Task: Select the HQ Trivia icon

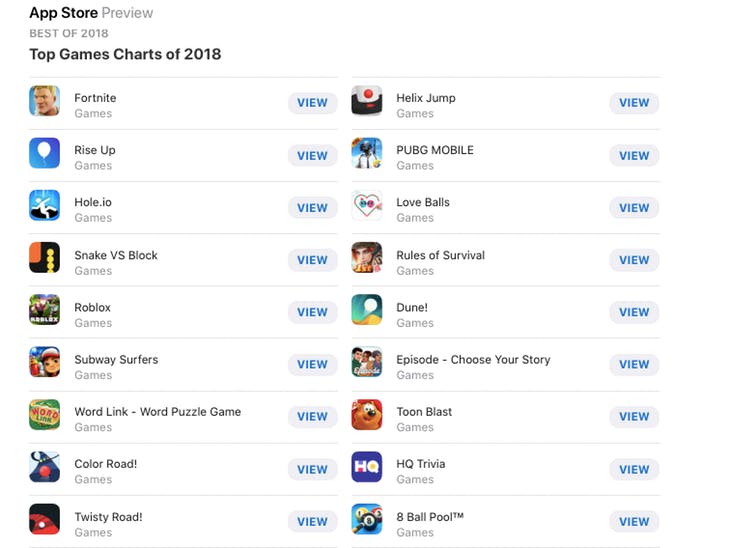Action: 367,467
